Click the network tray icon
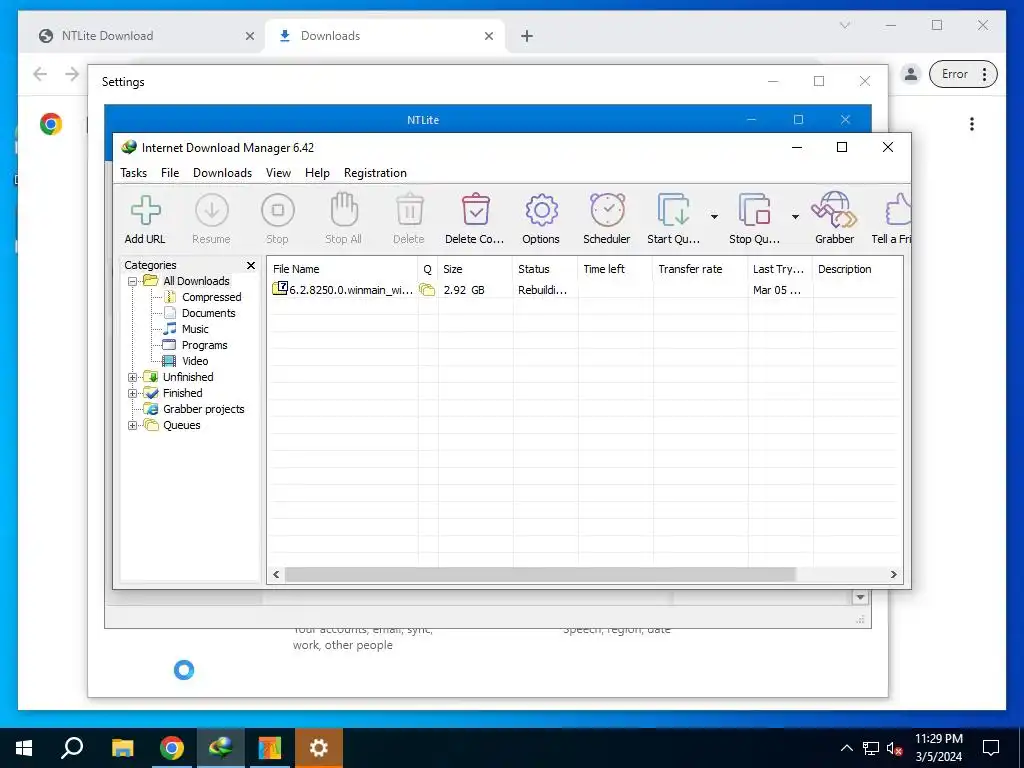 click(871, 748)
